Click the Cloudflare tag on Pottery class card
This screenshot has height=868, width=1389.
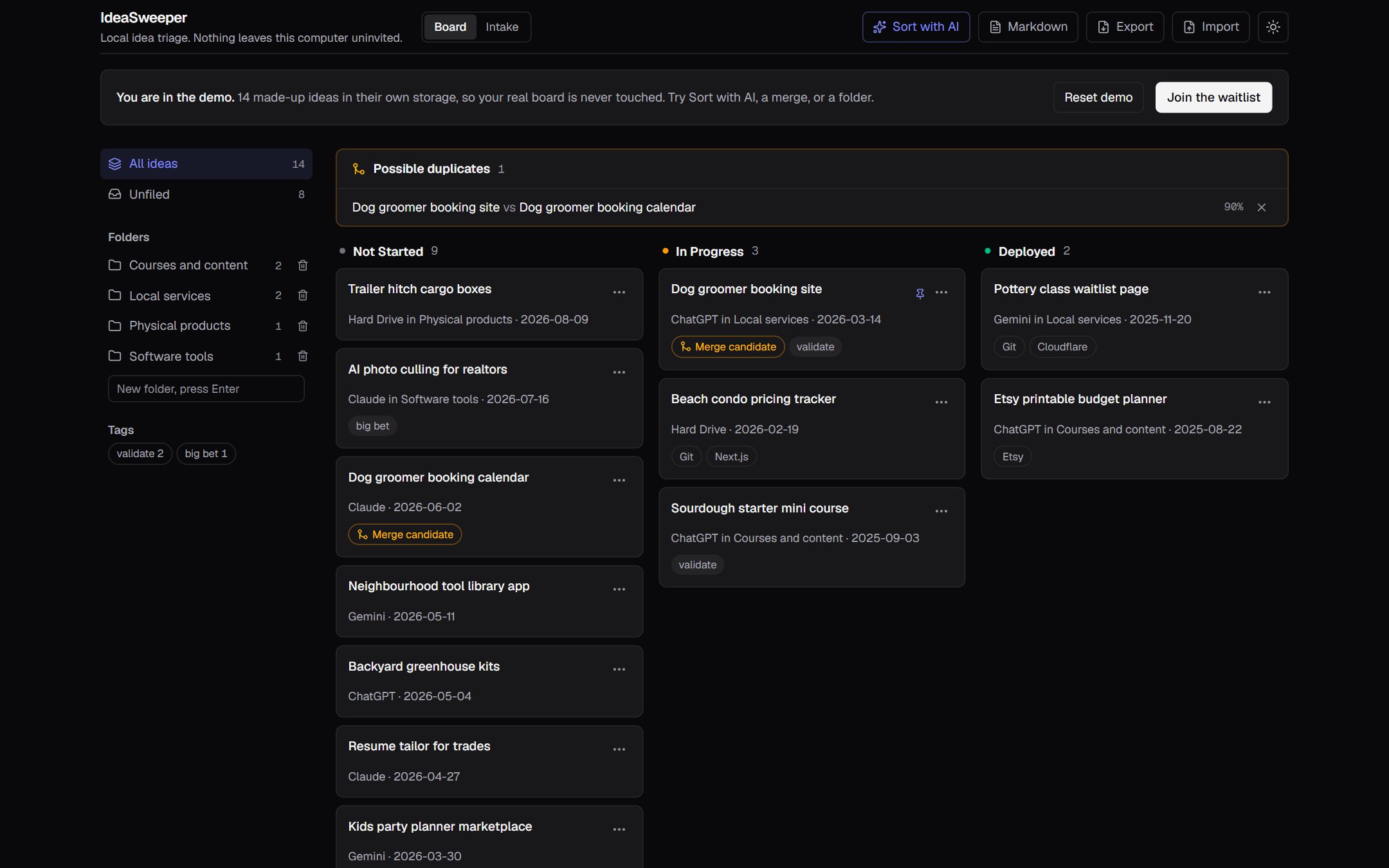[1062, 347]
